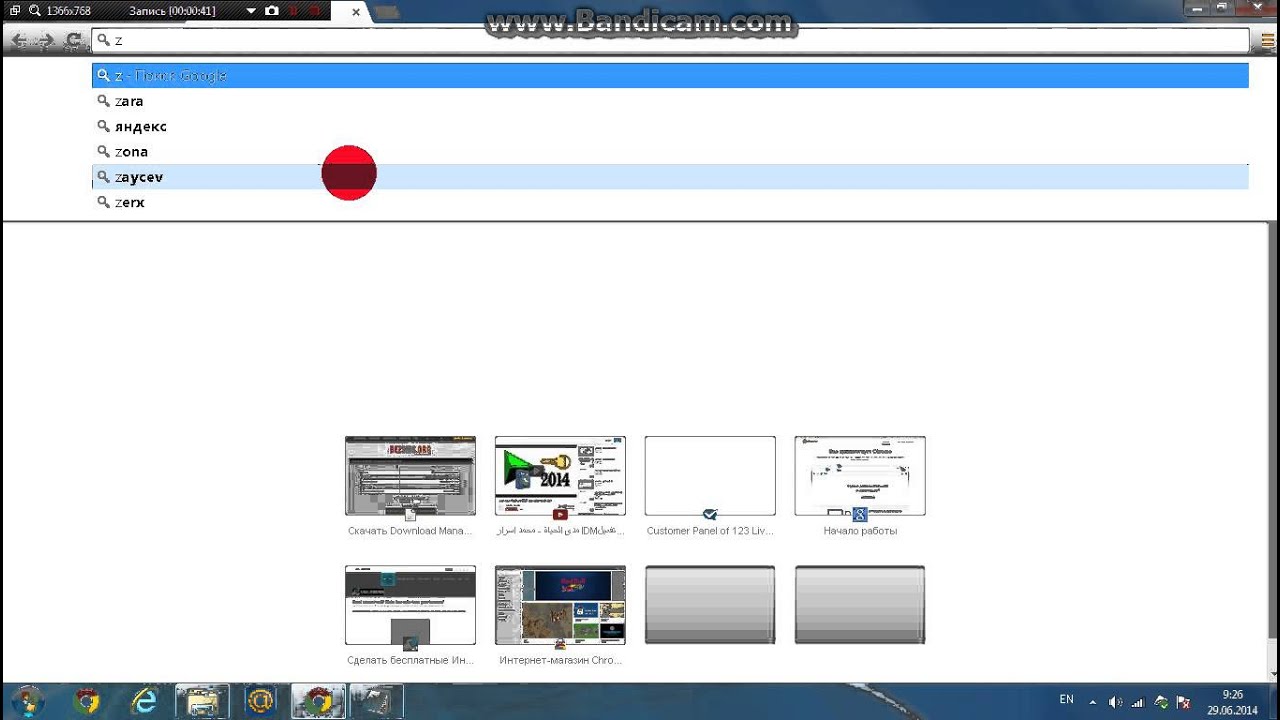The width and height of the screenshot is (1280, 720).
Task: Click the Show Desktop strip by the clock
Action: [x=1273, y=702]
